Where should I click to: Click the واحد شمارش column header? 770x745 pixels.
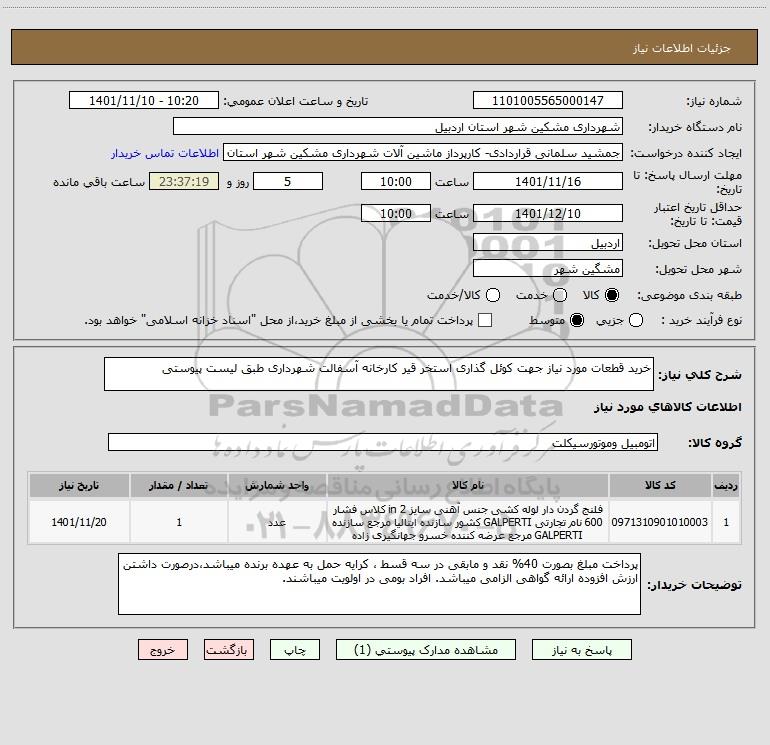(x=277, y=486)
